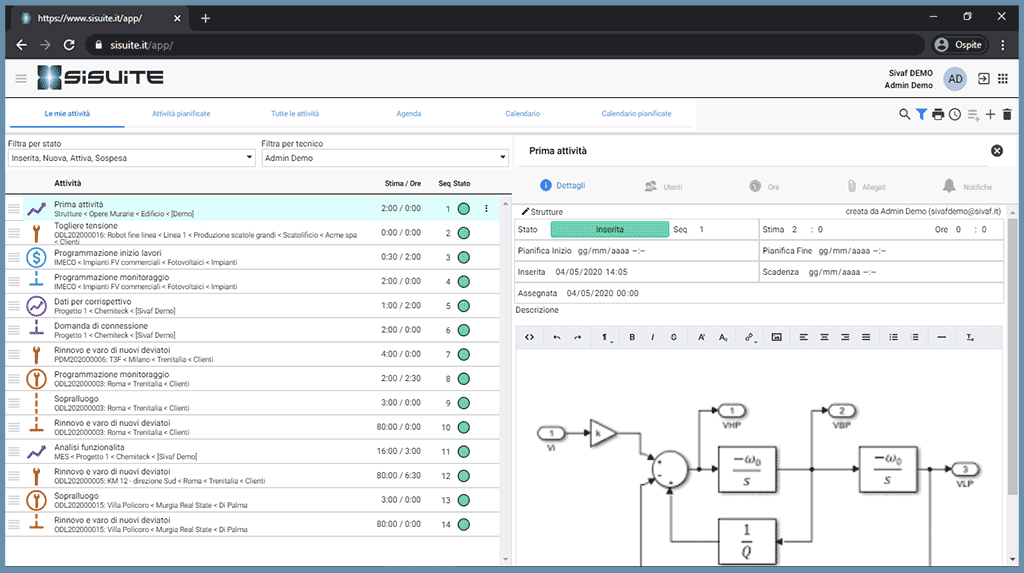The image size is (1024, 573).
Task: Insert horizontal line in the editor
Action: [941, 337]
